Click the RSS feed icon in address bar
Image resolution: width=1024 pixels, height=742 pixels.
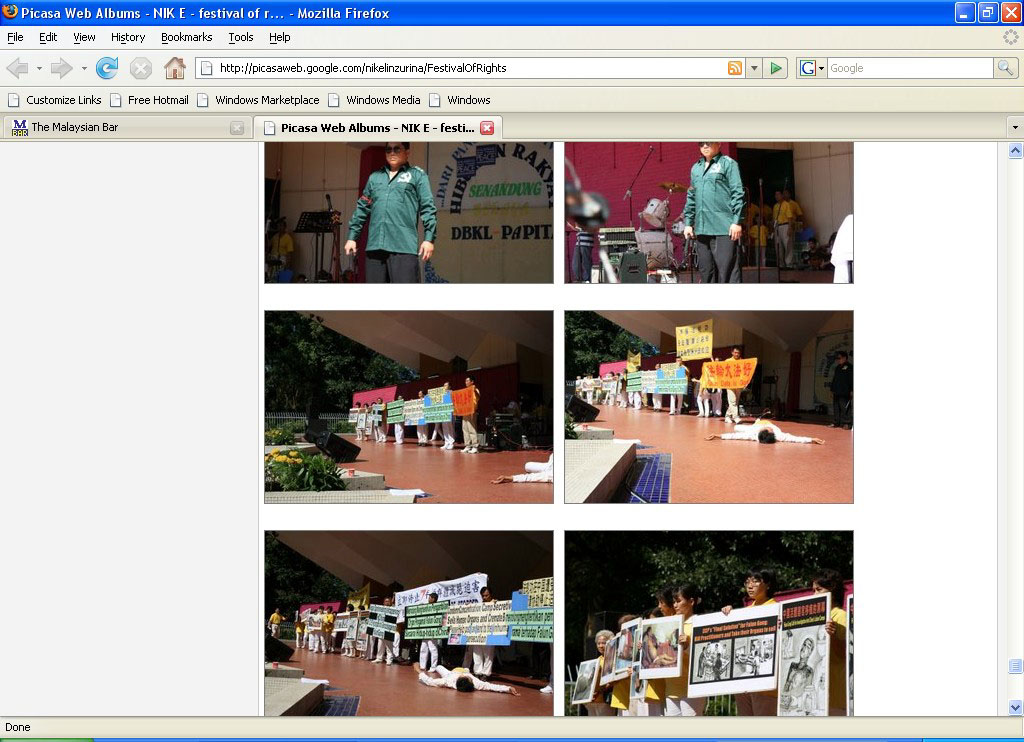tap(735, 68)
